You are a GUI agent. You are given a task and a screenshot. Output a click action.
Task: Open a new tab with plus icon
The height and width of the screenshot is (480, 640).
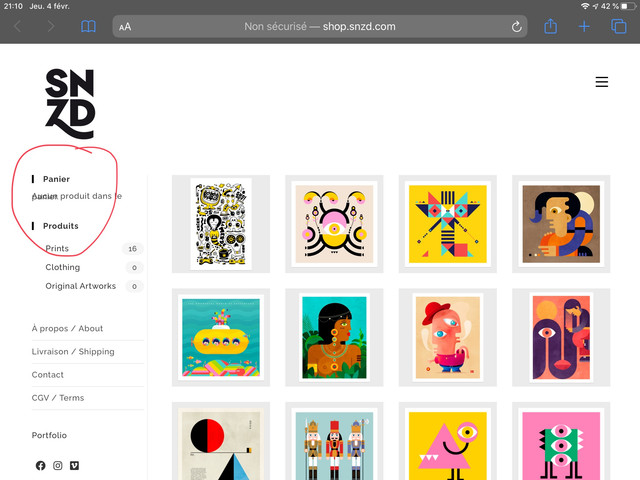[584, 27]
